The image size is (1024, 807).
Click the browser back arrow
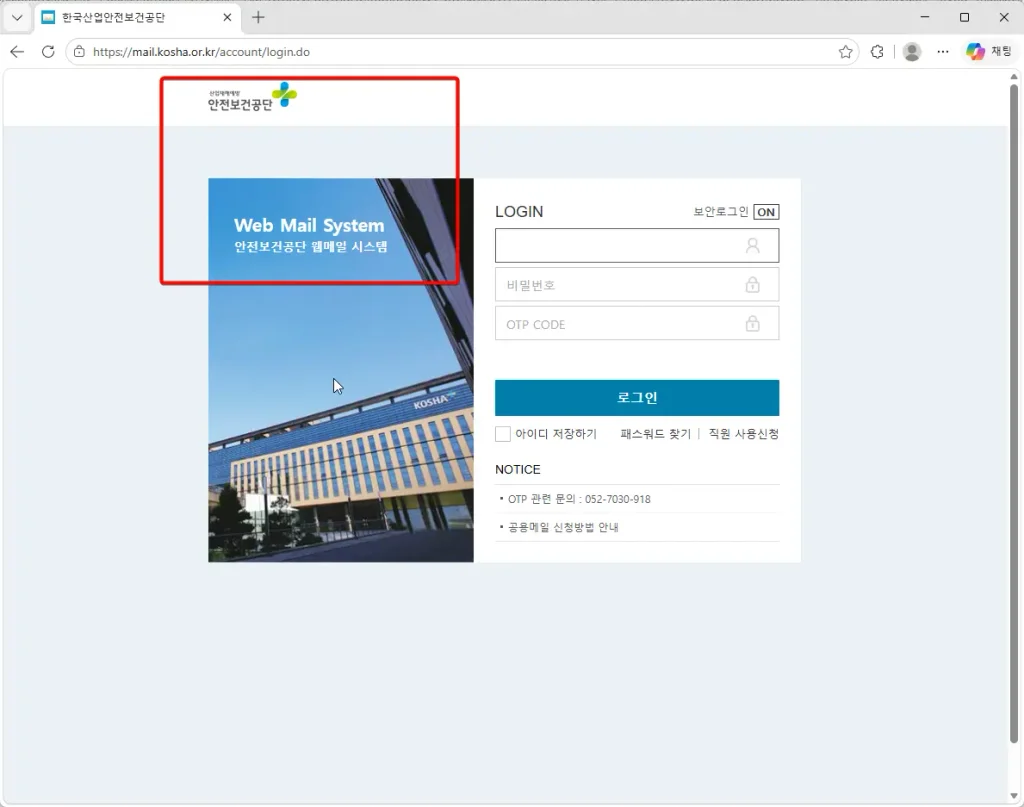coord(17,52)
